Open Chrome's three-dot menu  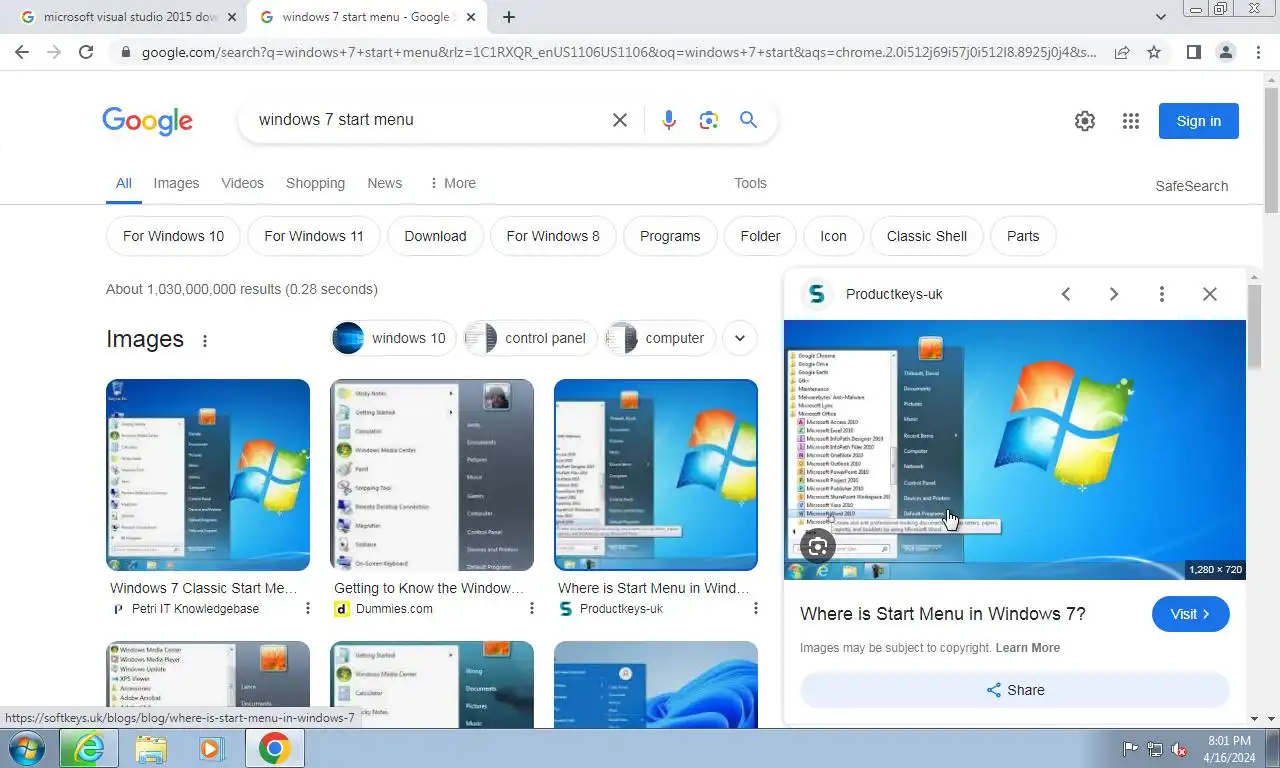pos(1258,52)
